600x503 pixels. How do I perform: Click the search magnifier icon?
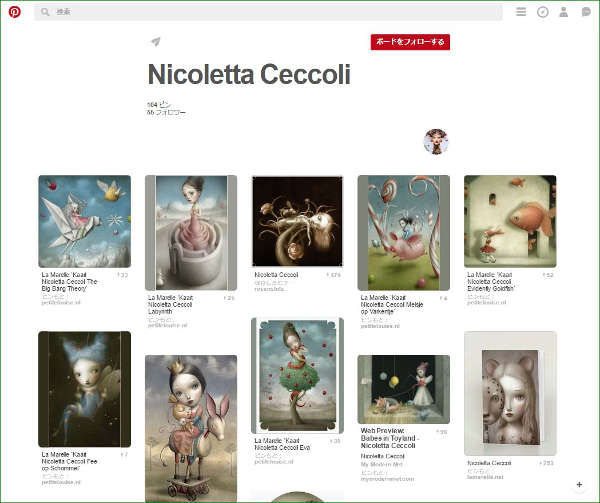point(45,12)
